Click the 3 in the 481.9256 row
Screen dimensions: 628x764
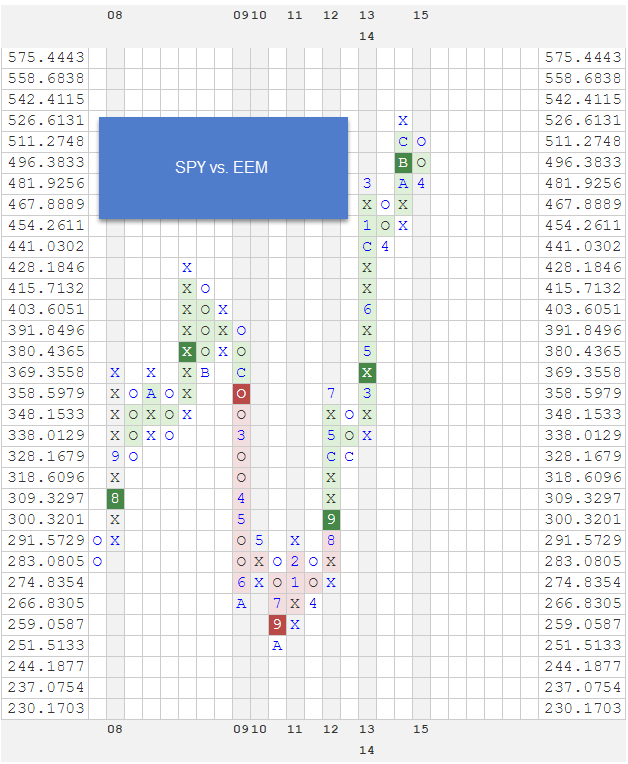367,184
